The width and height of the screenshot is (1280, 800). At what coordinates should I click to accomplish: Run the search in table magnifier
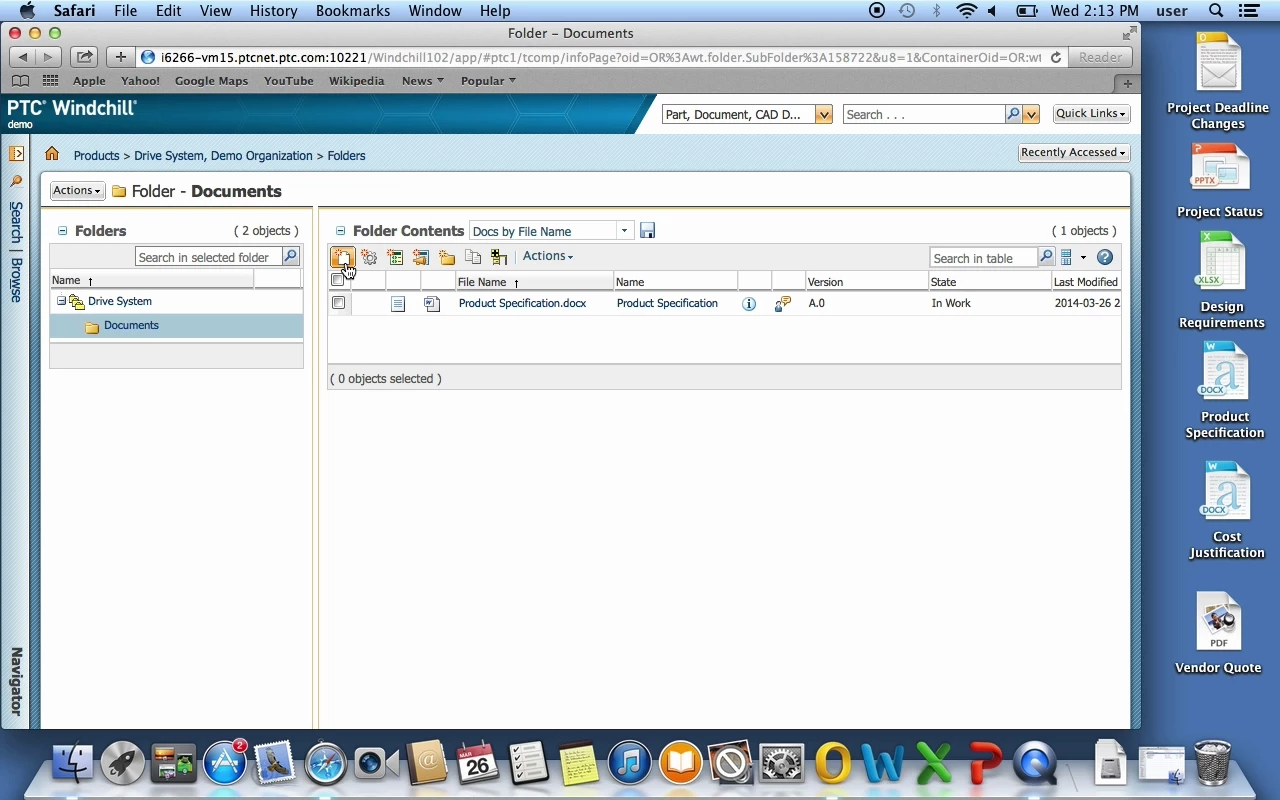1046,258
